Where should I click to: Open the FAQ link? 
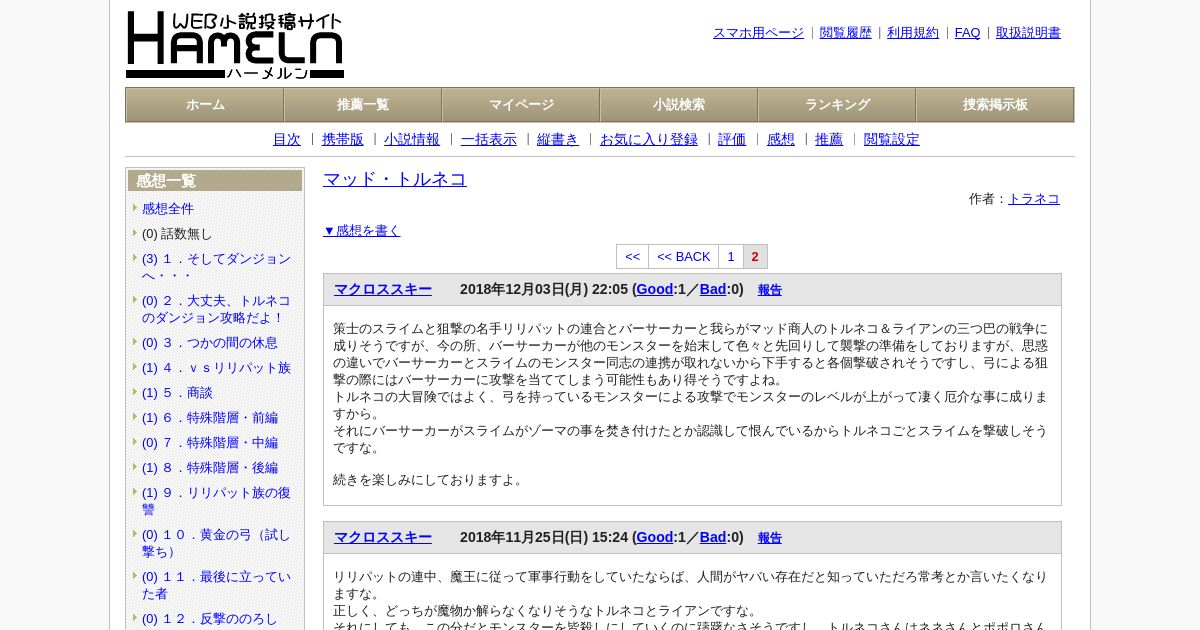pos(968,33)
